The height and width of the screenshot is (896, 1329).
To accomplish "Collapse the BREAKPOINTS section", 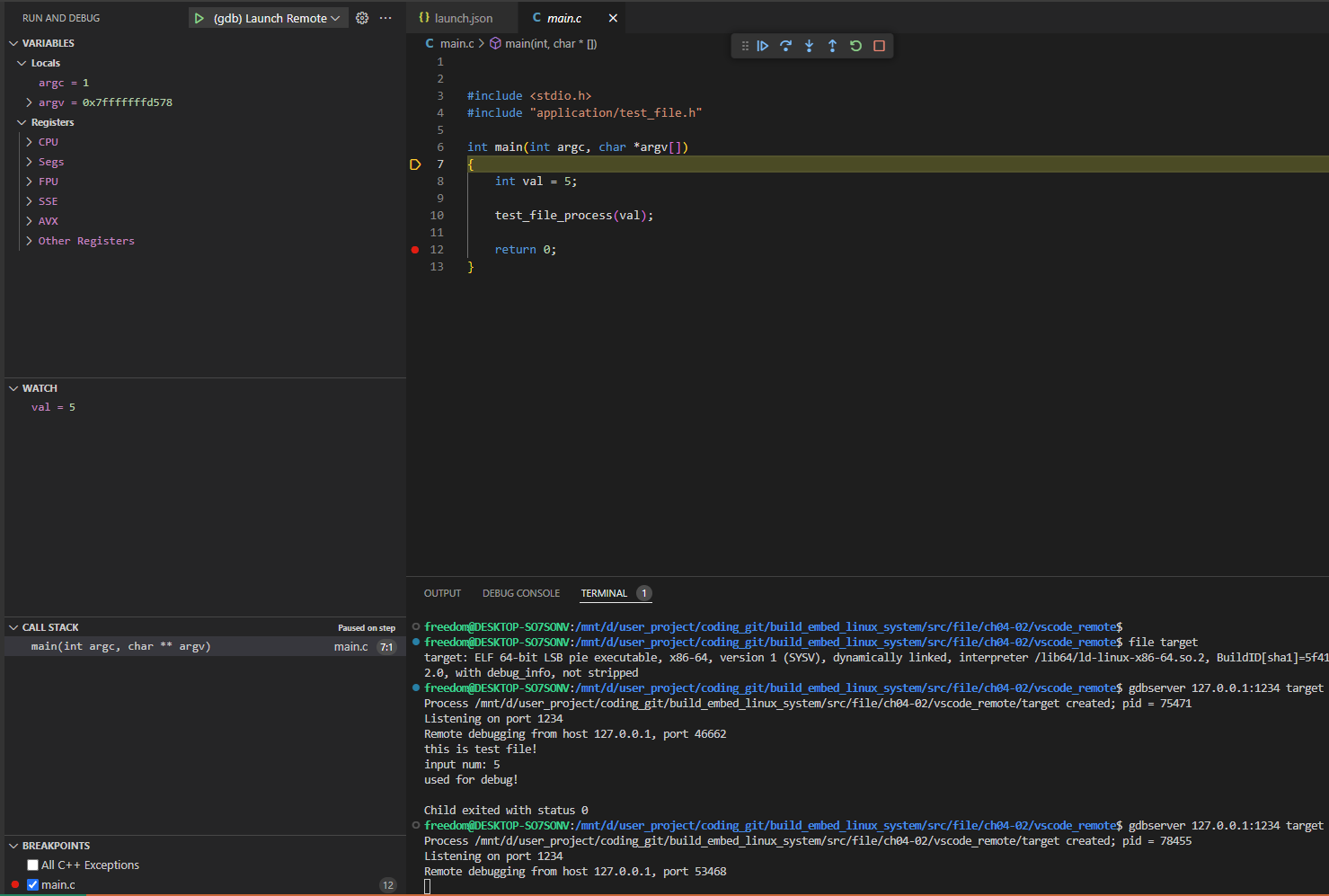I will click(13, 846).
